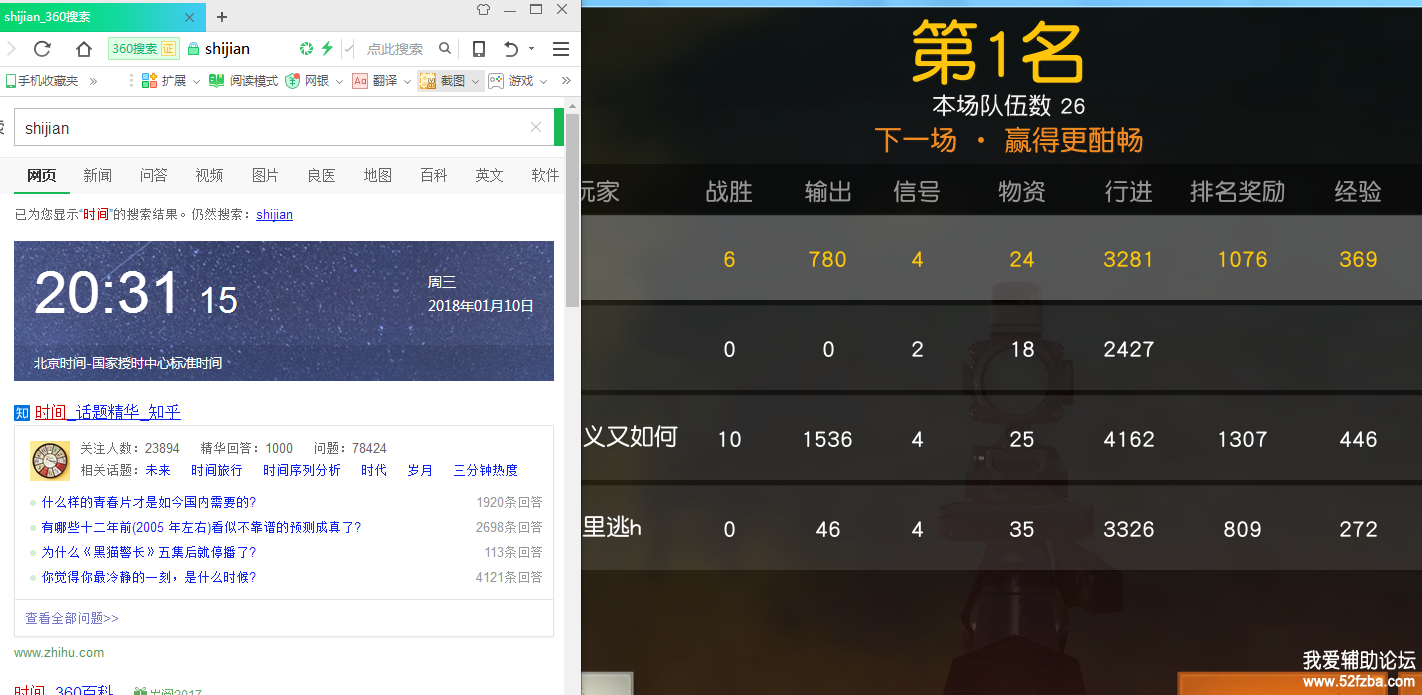Open related topic 时间旅行
This screenshot has height=695, width=1422.
[x=217, y=470]
